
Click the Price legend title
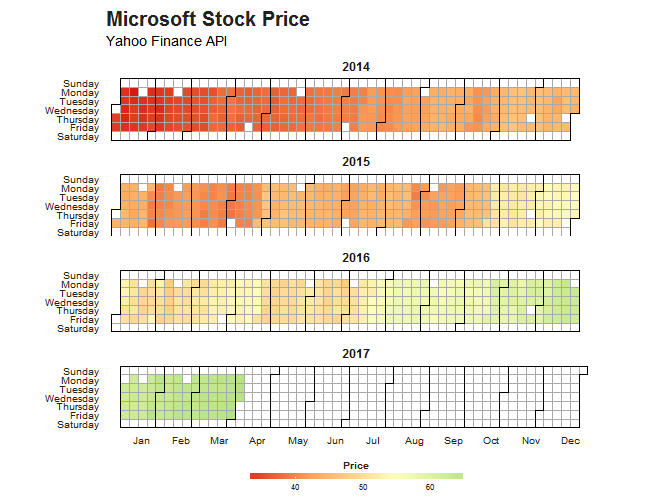tap(355, 466)
